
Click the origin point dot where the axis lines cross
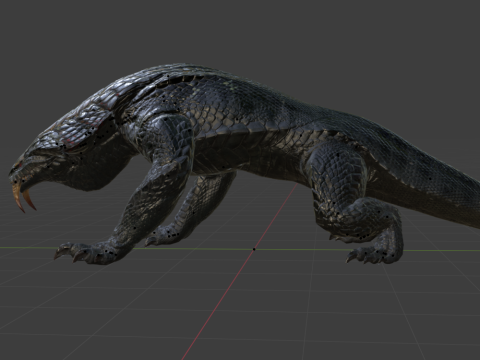tap(254, 249)
